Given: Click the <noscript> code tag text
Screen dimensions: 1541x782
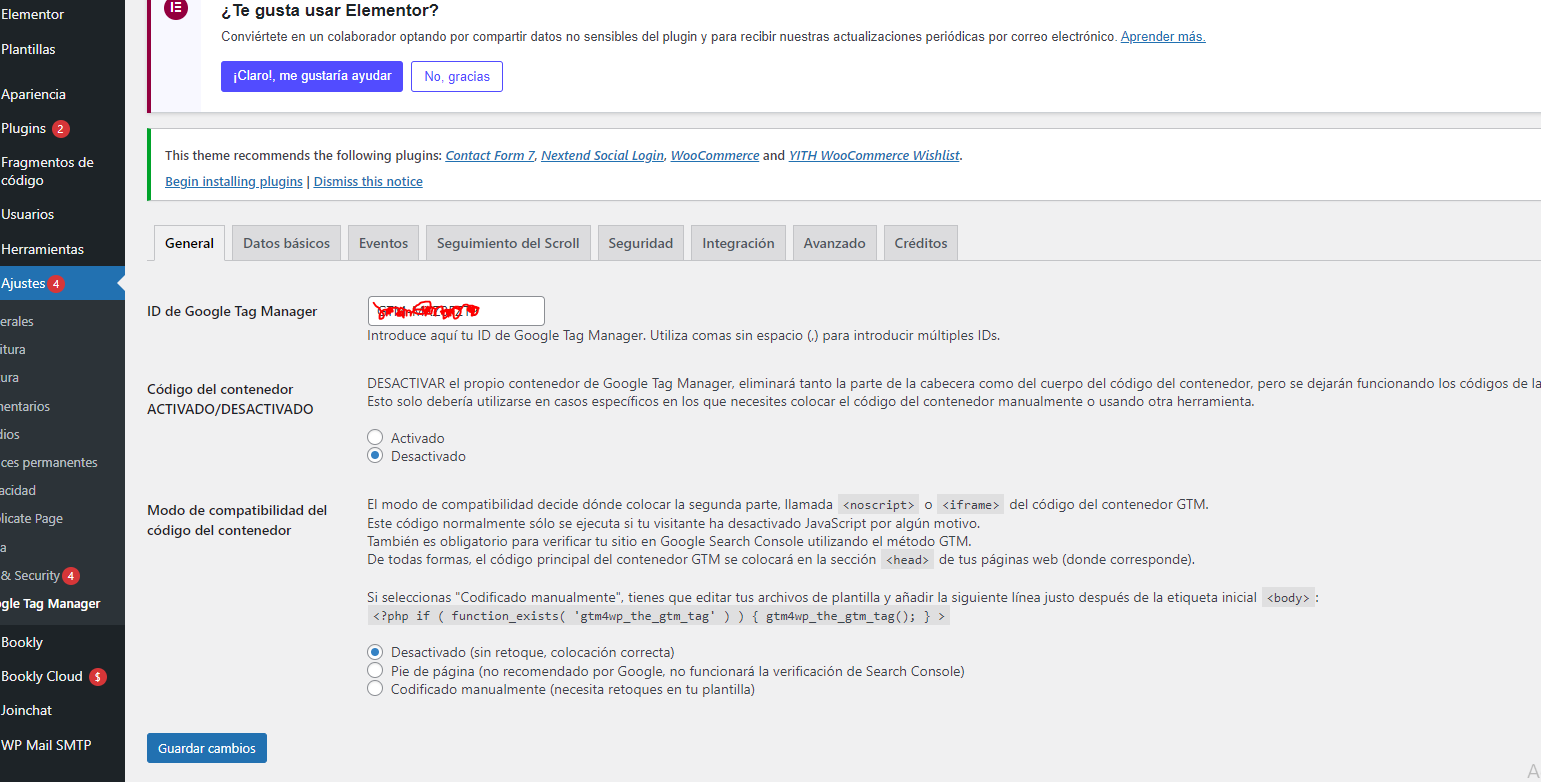Looking at the screenshot, I should pos(878,505).
